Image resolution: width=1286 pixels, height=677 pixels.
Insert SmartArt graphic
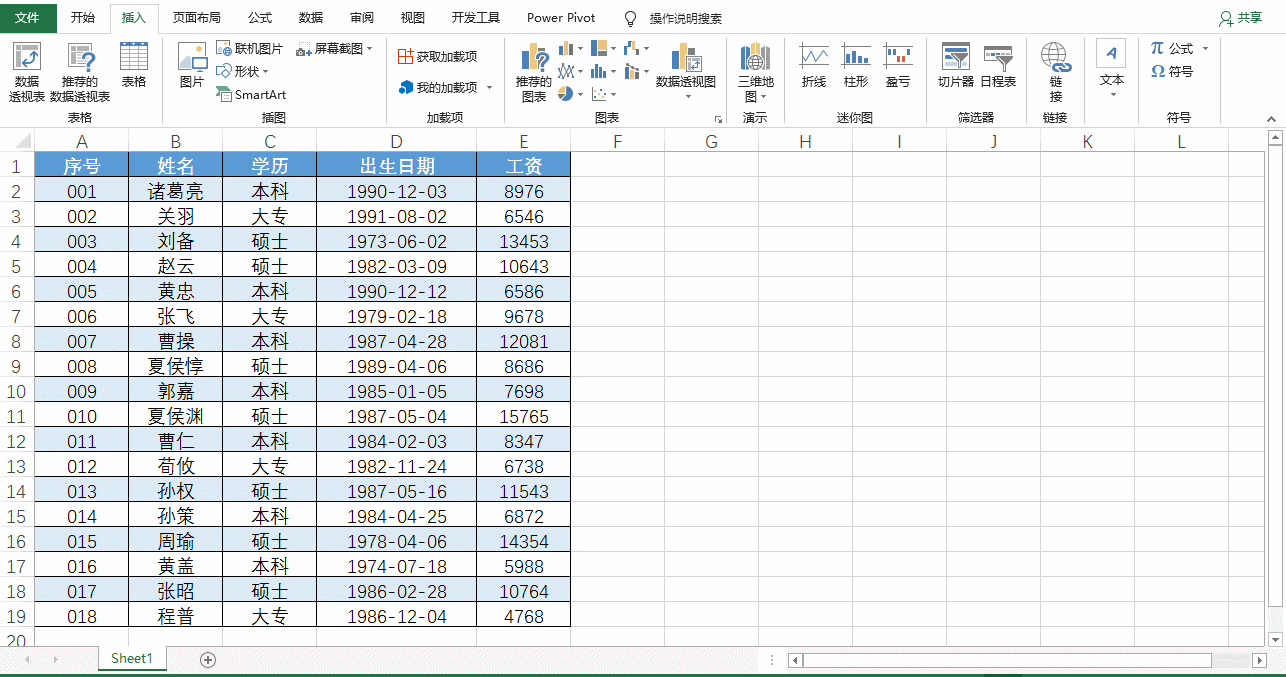point(251,94)
